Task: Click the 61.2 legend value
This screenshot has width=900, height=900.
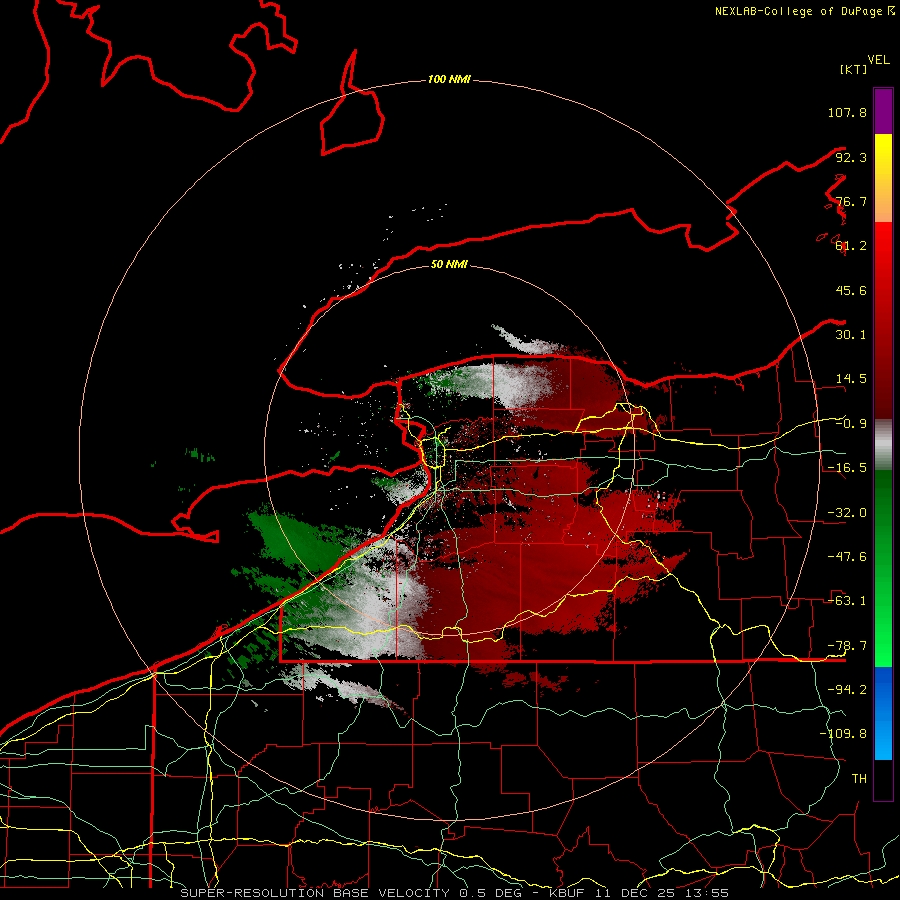Action: click(x=851, y=246)
